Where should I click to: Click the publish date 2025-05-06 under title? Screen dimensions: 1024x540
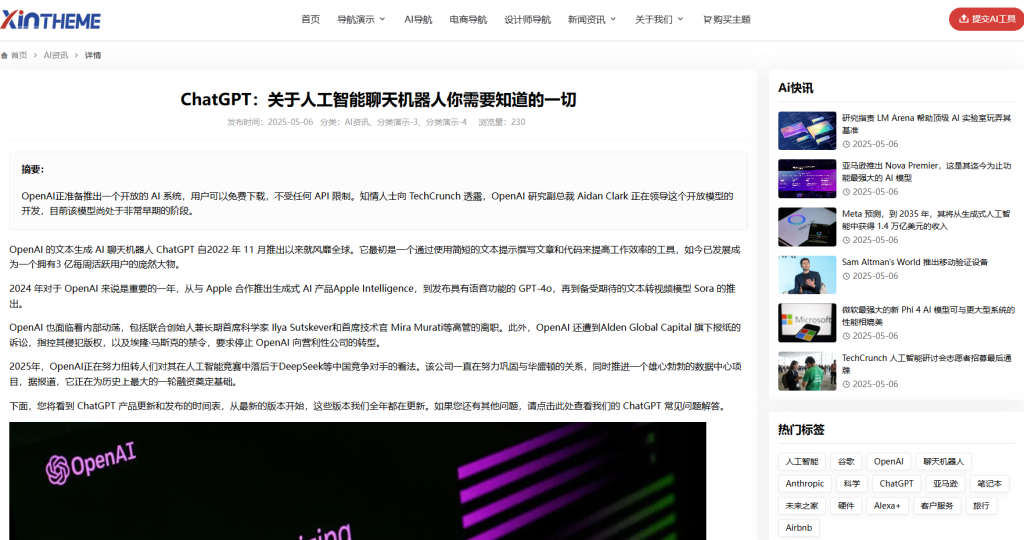[290, 122]
